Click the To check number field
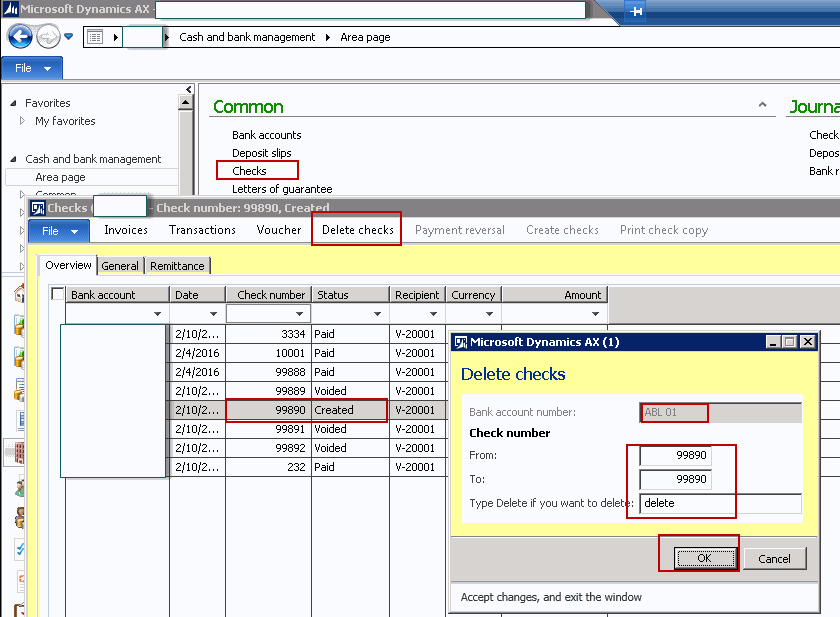The image size is (840, 617). [x=676, y=479]
